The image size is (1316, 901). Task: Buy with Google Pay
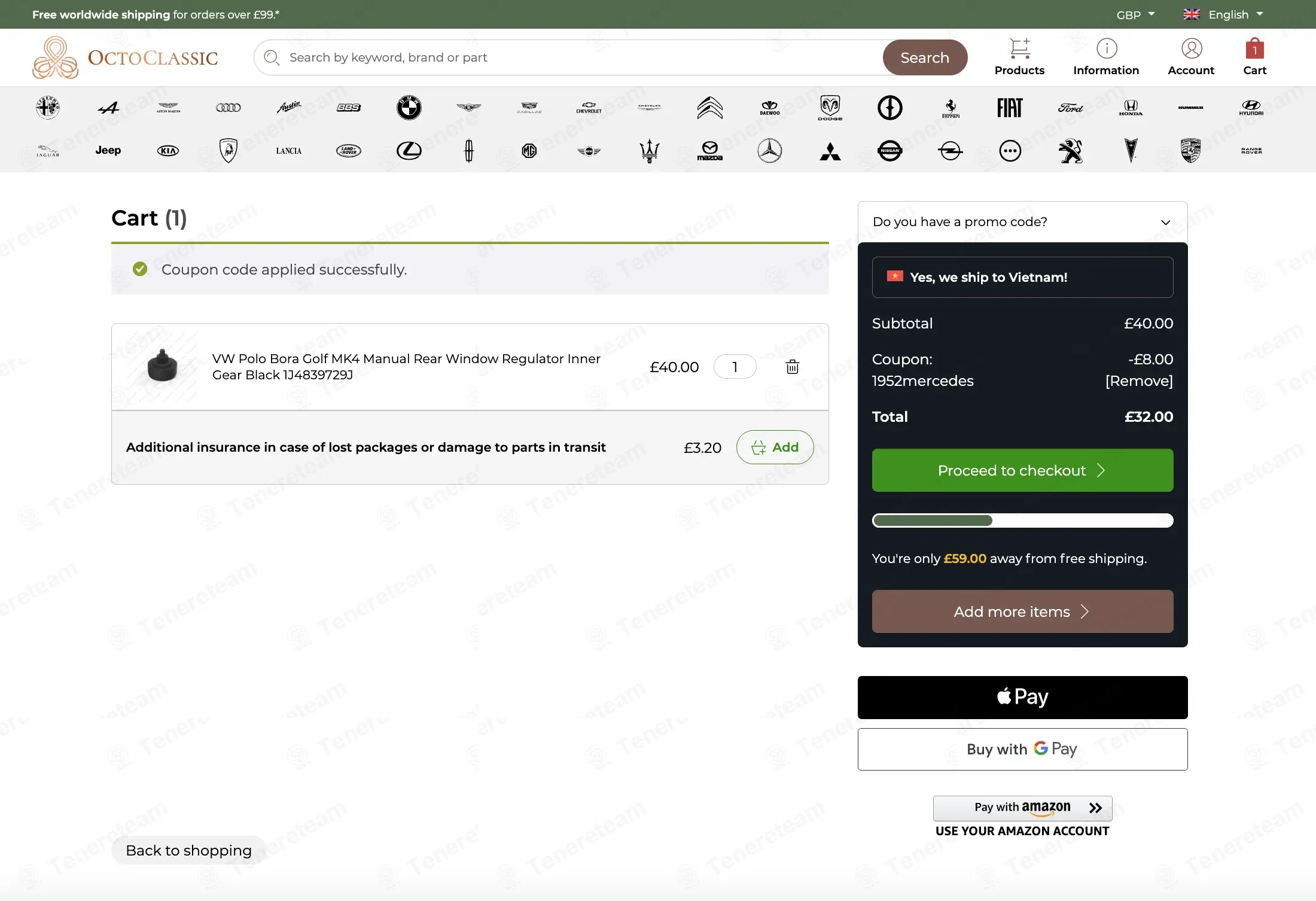1022,749
